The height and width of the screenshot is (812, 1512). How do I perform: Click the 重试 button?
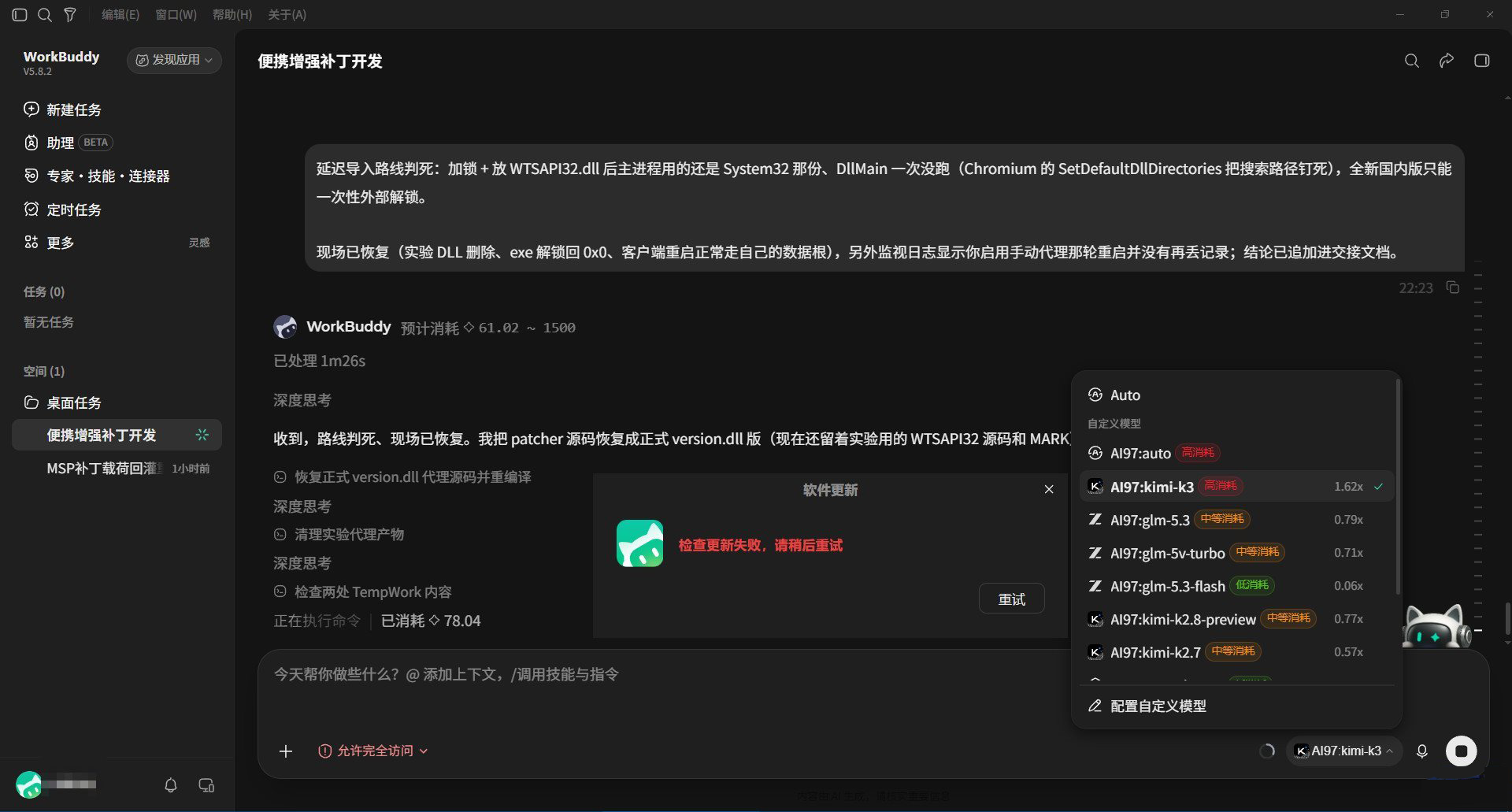click(x=1012, y=599)
